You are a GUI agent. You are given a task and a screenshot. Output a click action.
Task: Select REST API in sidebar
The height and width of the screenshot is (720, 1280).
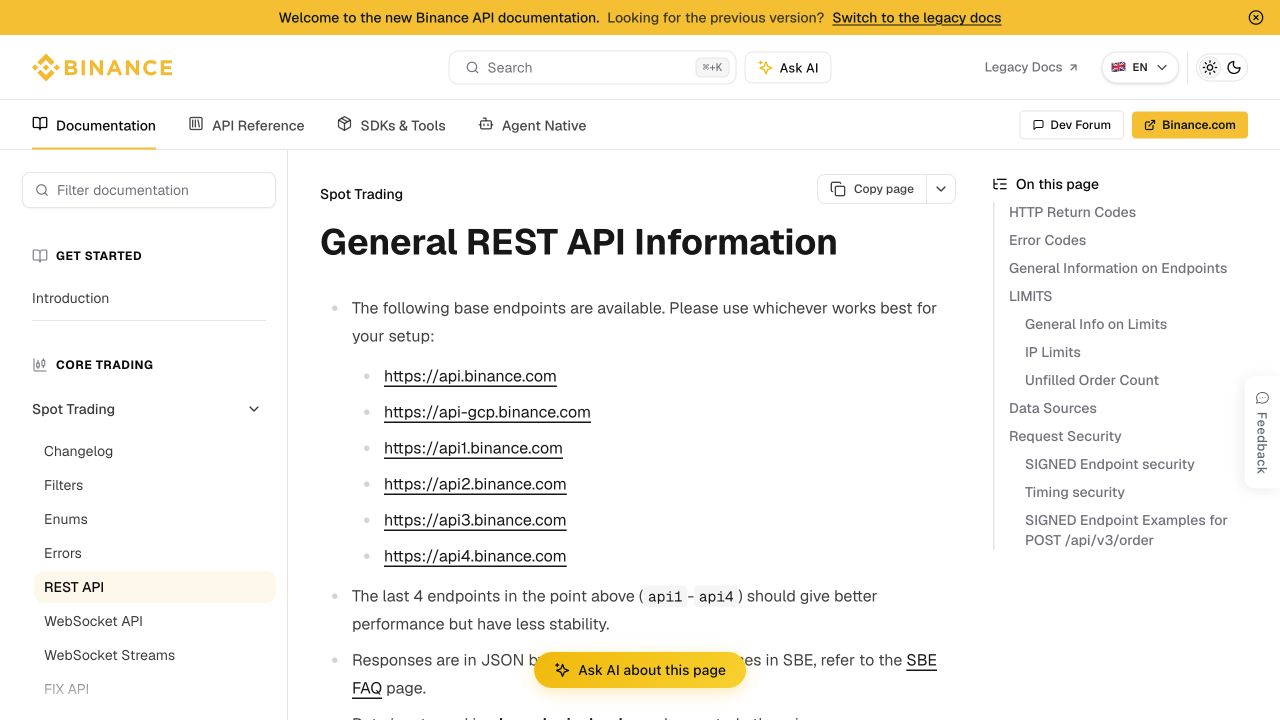point(155,587)
